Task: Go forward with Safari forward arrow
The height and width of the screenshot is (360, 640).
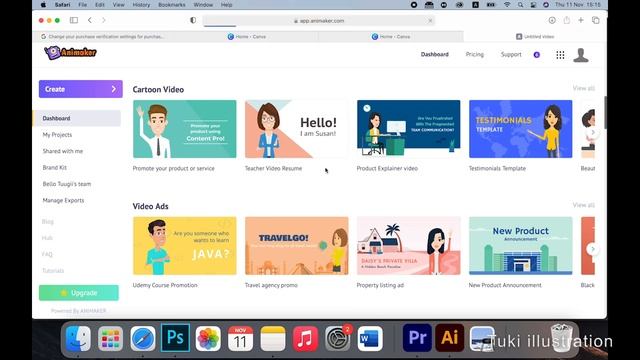Action: click(104, 20)
